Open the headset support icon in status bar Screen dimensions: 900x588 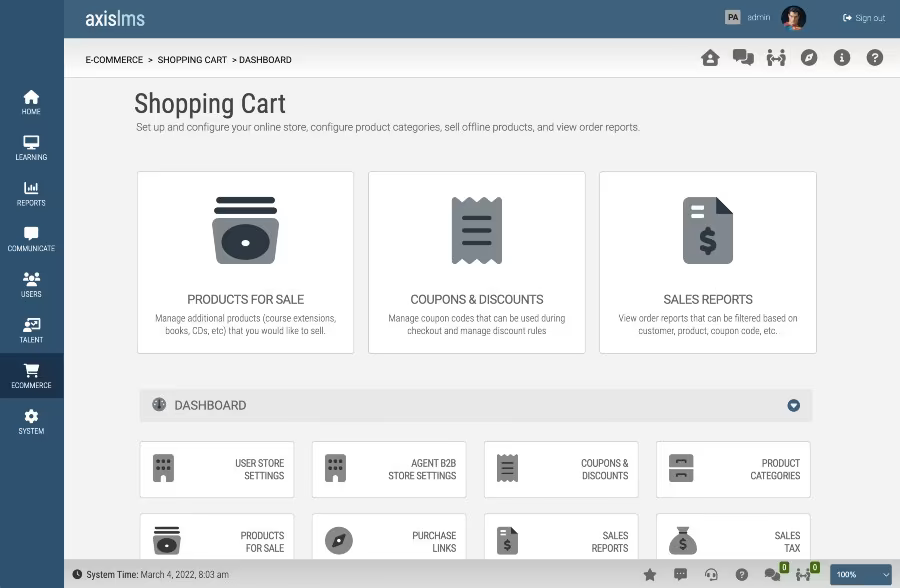point(711,574)
